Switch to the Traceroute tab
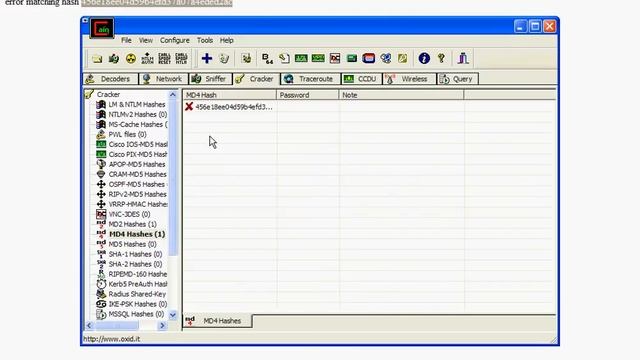This screenshot has width=640, height=360. click(310, 79)
